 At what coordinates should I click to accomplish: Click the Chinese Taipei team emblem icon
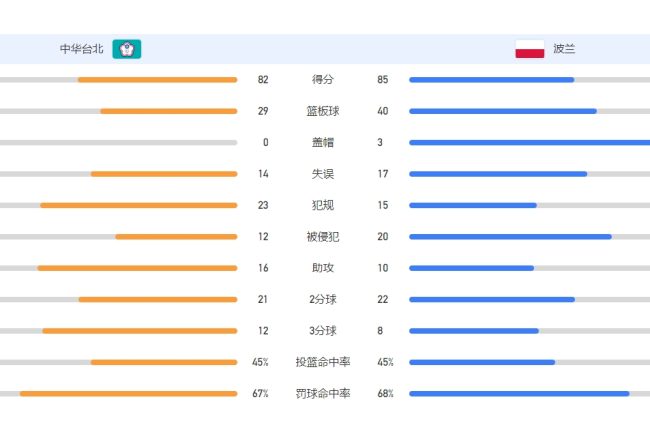coord(127,49)
